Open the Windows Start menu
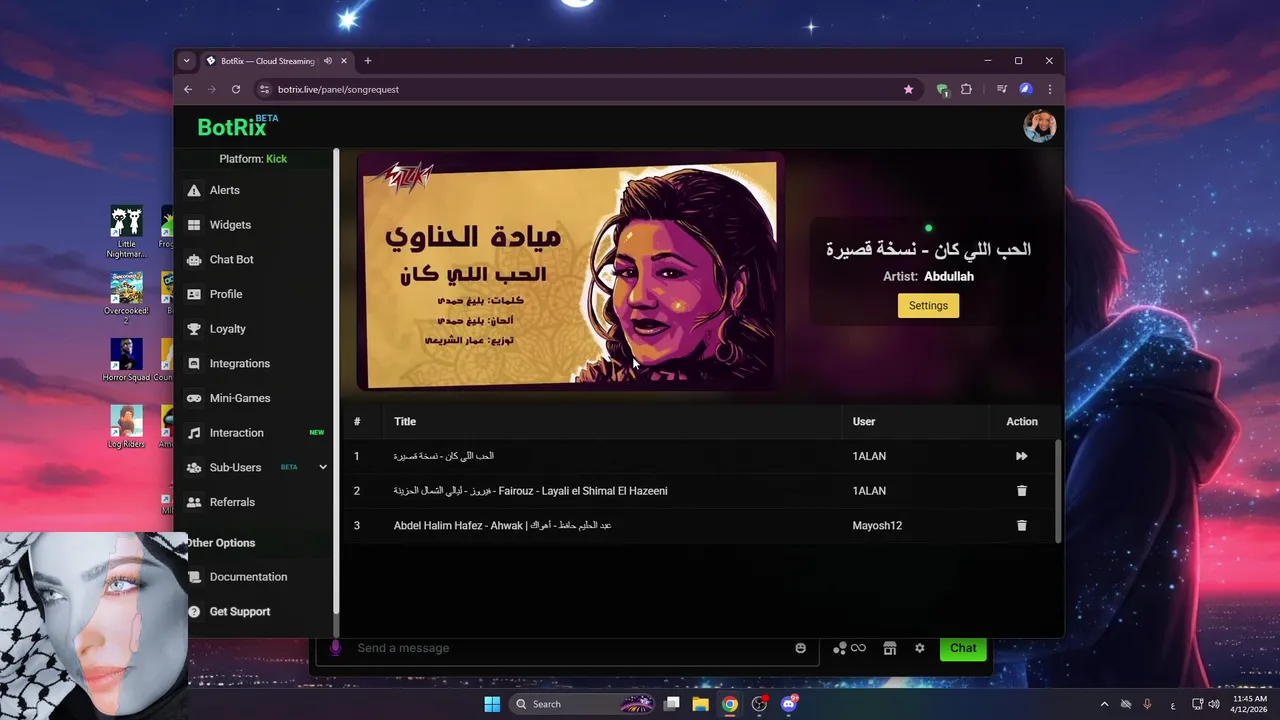This screenshot has height=720, width=1280. pos(492,704)
